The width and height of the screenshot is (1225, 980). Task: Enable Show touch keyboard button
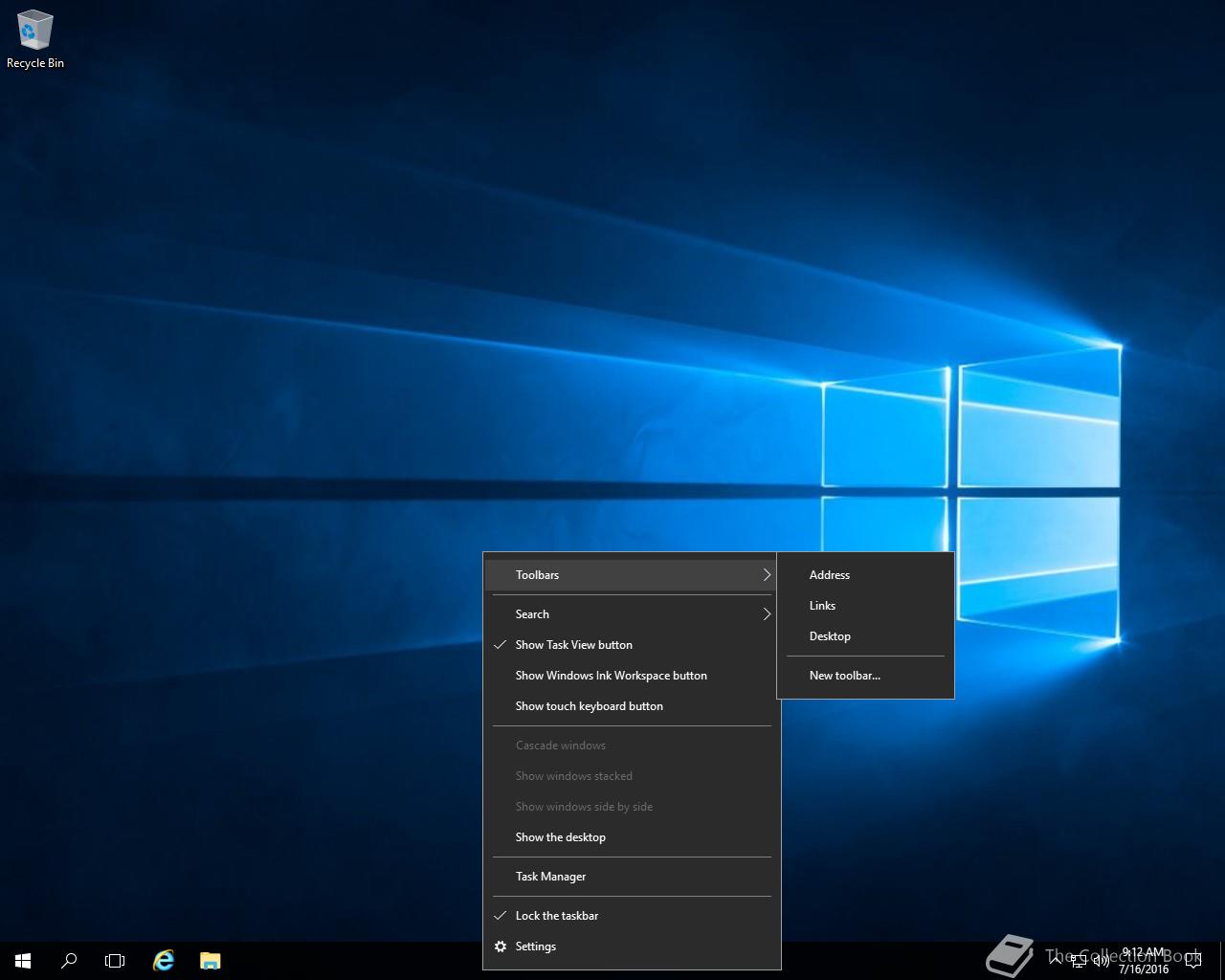tap(632, 706)
